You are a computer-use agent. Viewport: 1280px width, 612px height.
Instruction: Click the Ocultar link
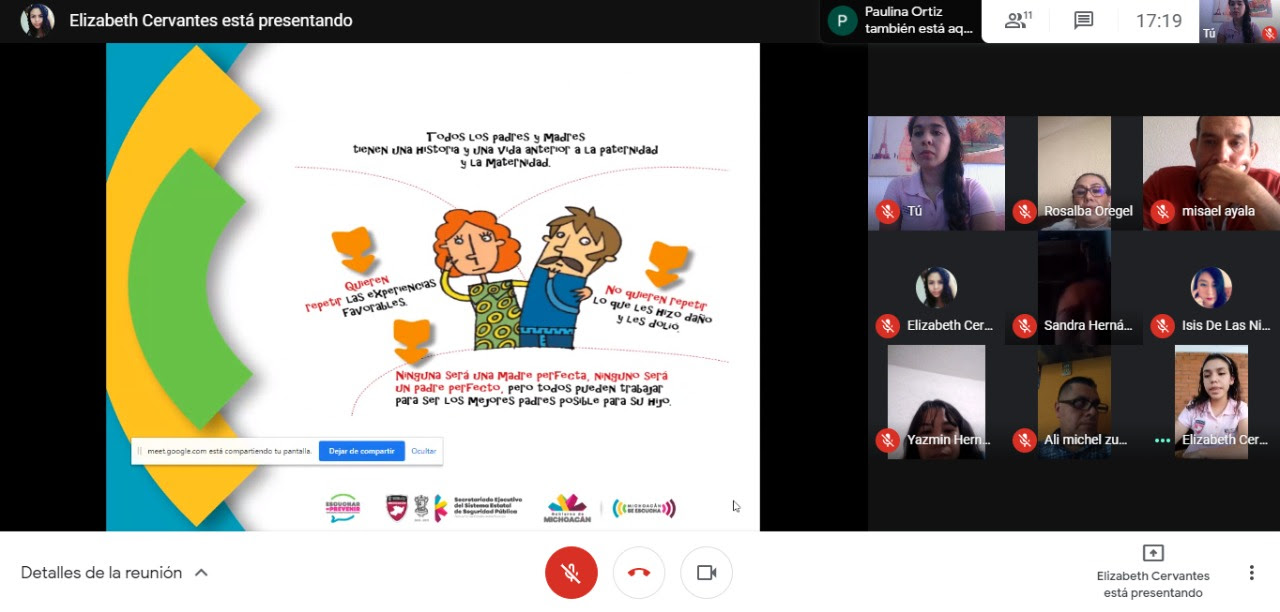click(x=424, y=451)
